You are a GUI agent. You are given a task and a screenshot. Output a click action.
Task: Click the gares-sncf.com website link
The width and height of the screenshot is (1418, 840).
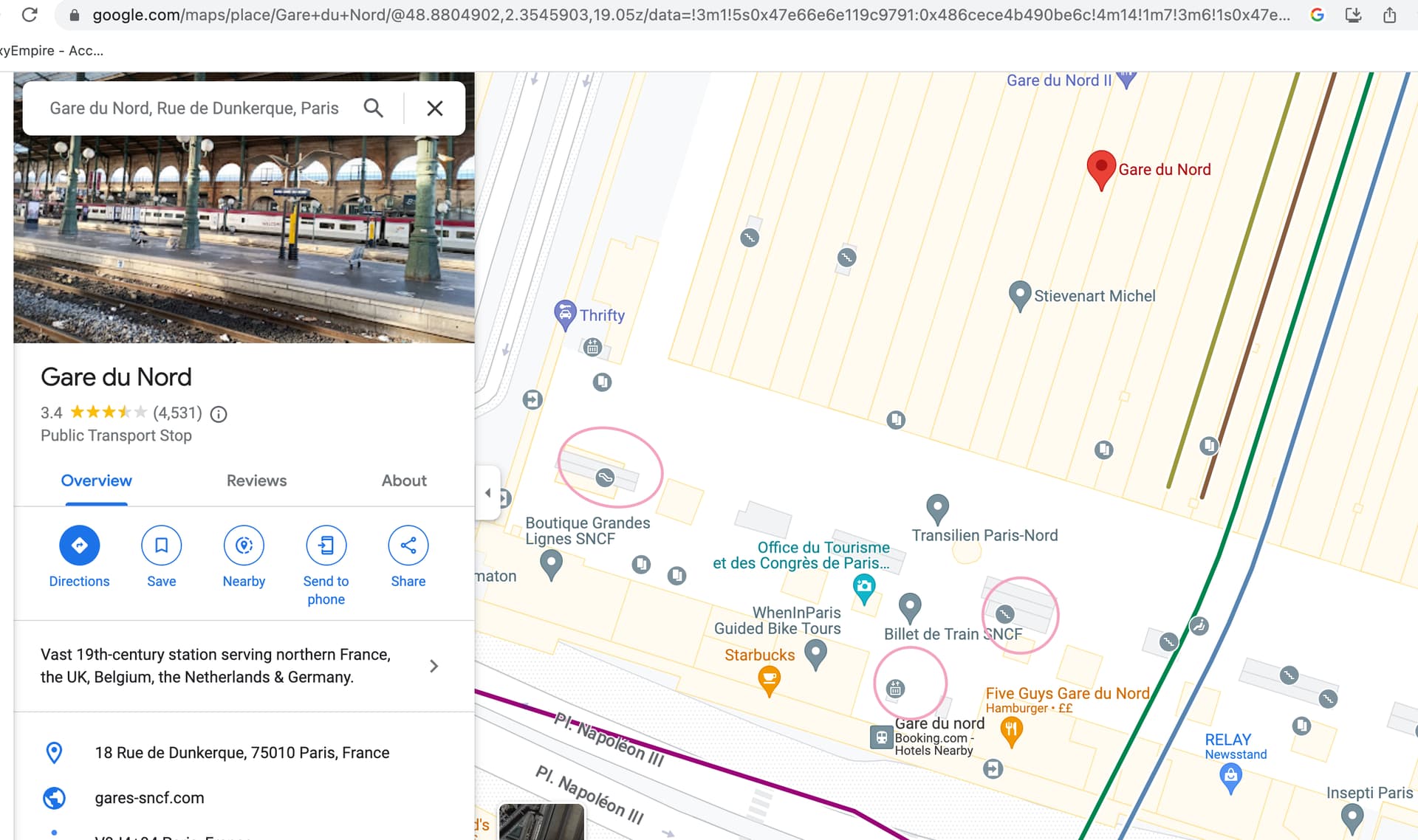point(149,798)
